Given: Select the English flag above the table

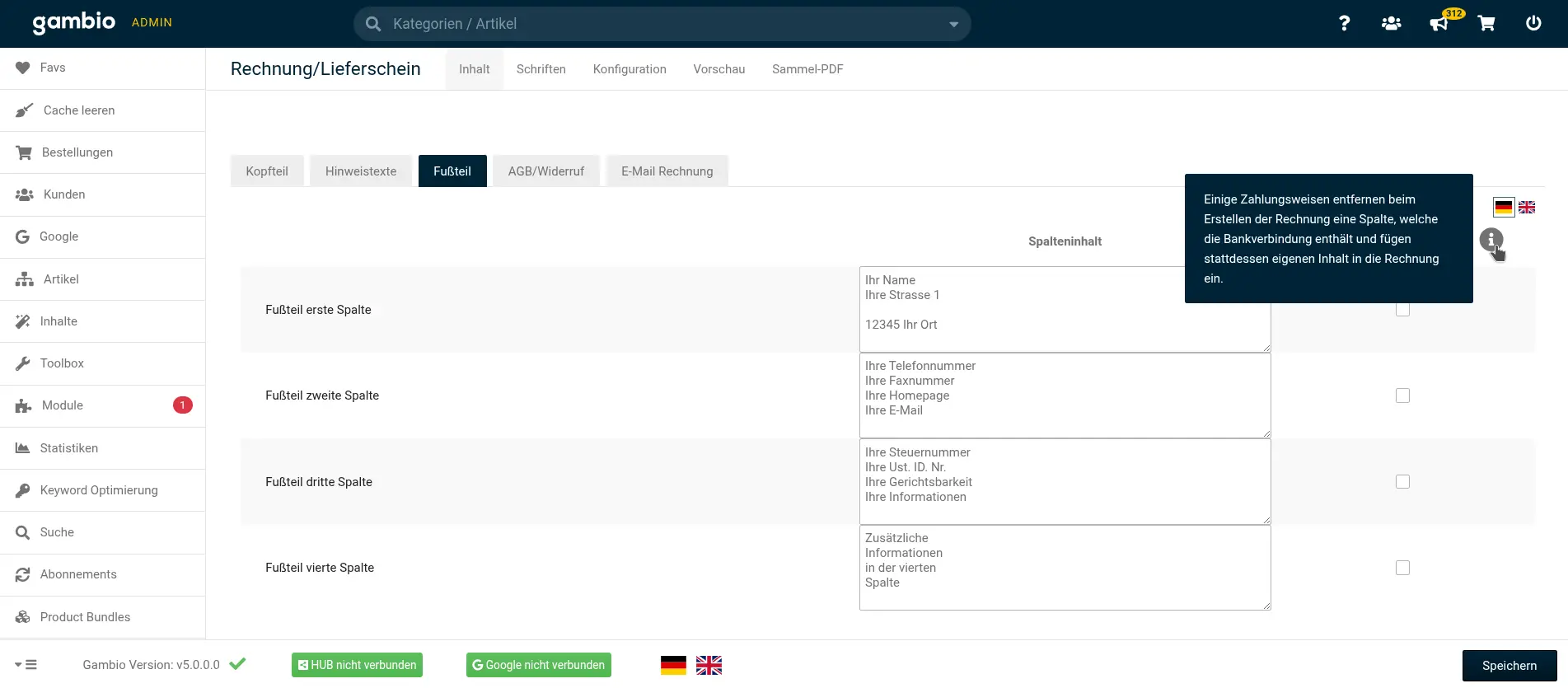Looking at the screenshot, I should pyautogui.click(x=1527, y=208).
